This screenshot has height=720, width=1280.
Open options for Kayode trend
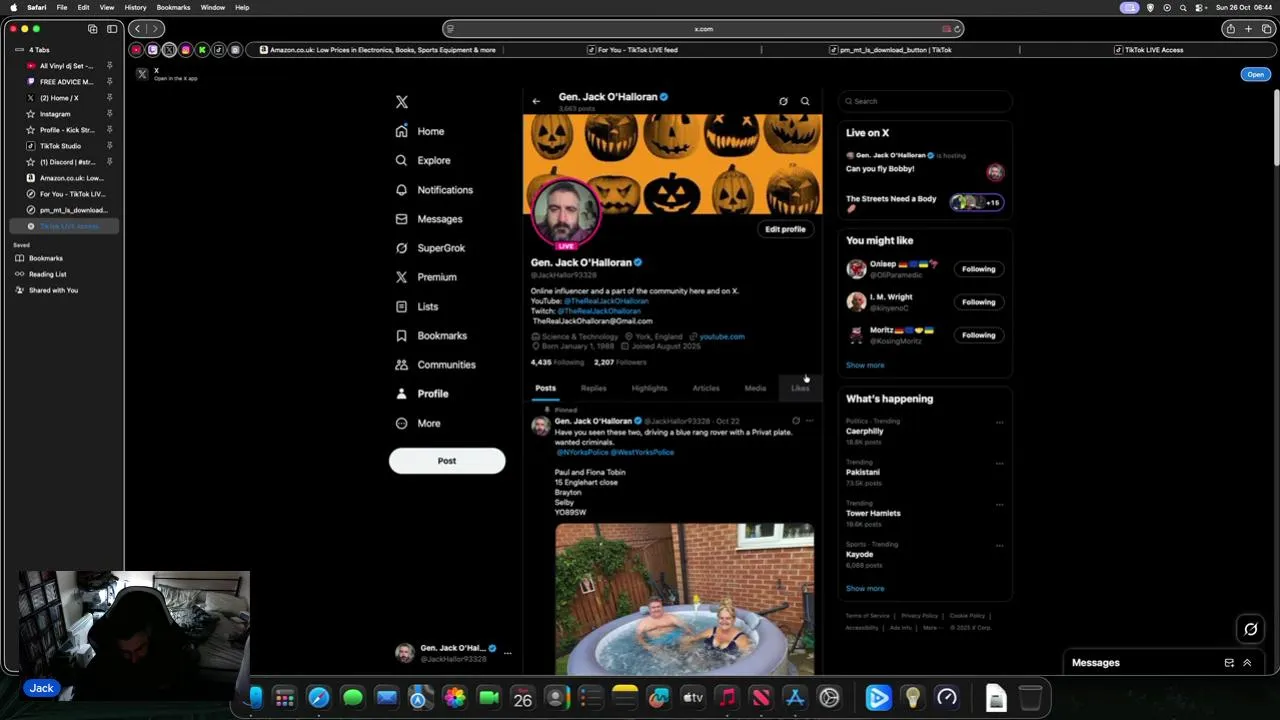click(999, 546)
